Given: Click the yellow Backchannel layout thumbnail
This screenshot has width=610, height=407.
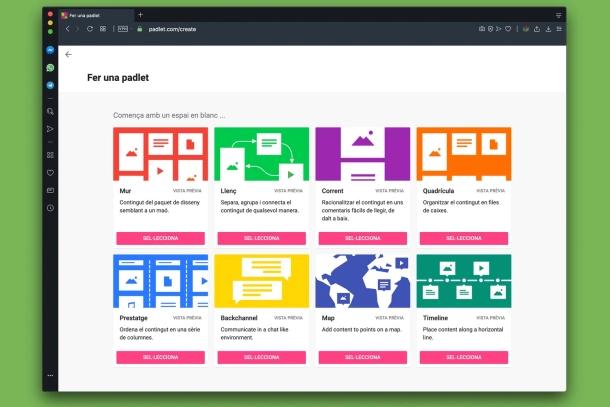Looking at the screenshot, I should (x=262, y=281).
